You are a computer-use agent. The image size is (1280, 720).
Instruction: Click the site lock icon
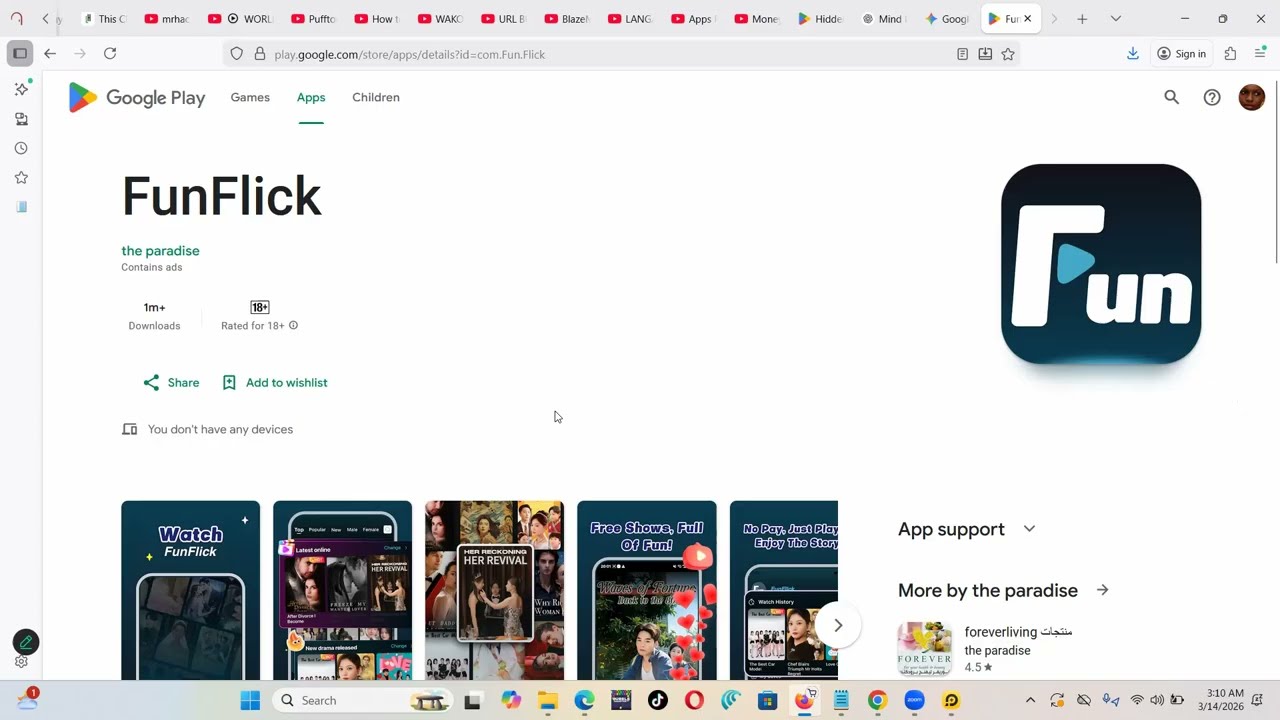260,54
